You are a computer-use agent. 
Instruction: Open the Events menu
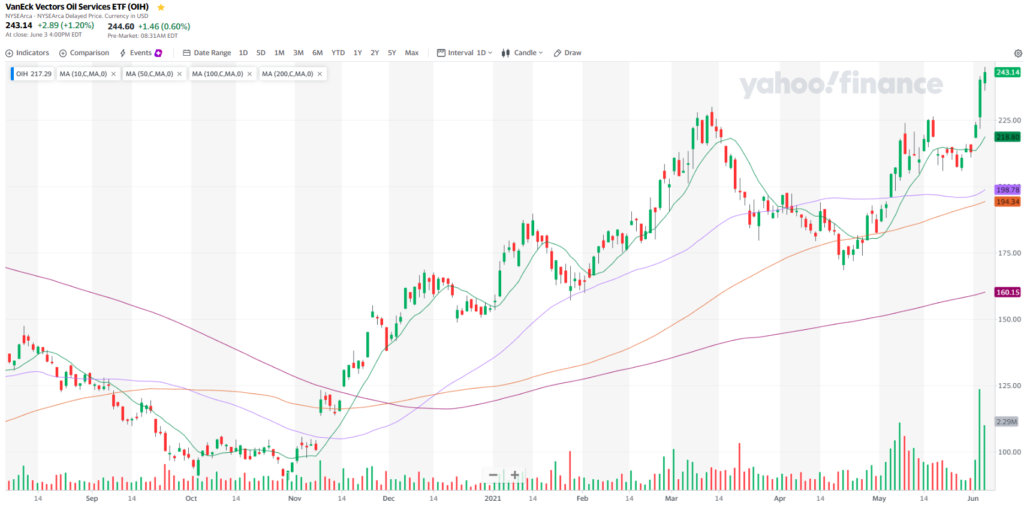[135, 53]
